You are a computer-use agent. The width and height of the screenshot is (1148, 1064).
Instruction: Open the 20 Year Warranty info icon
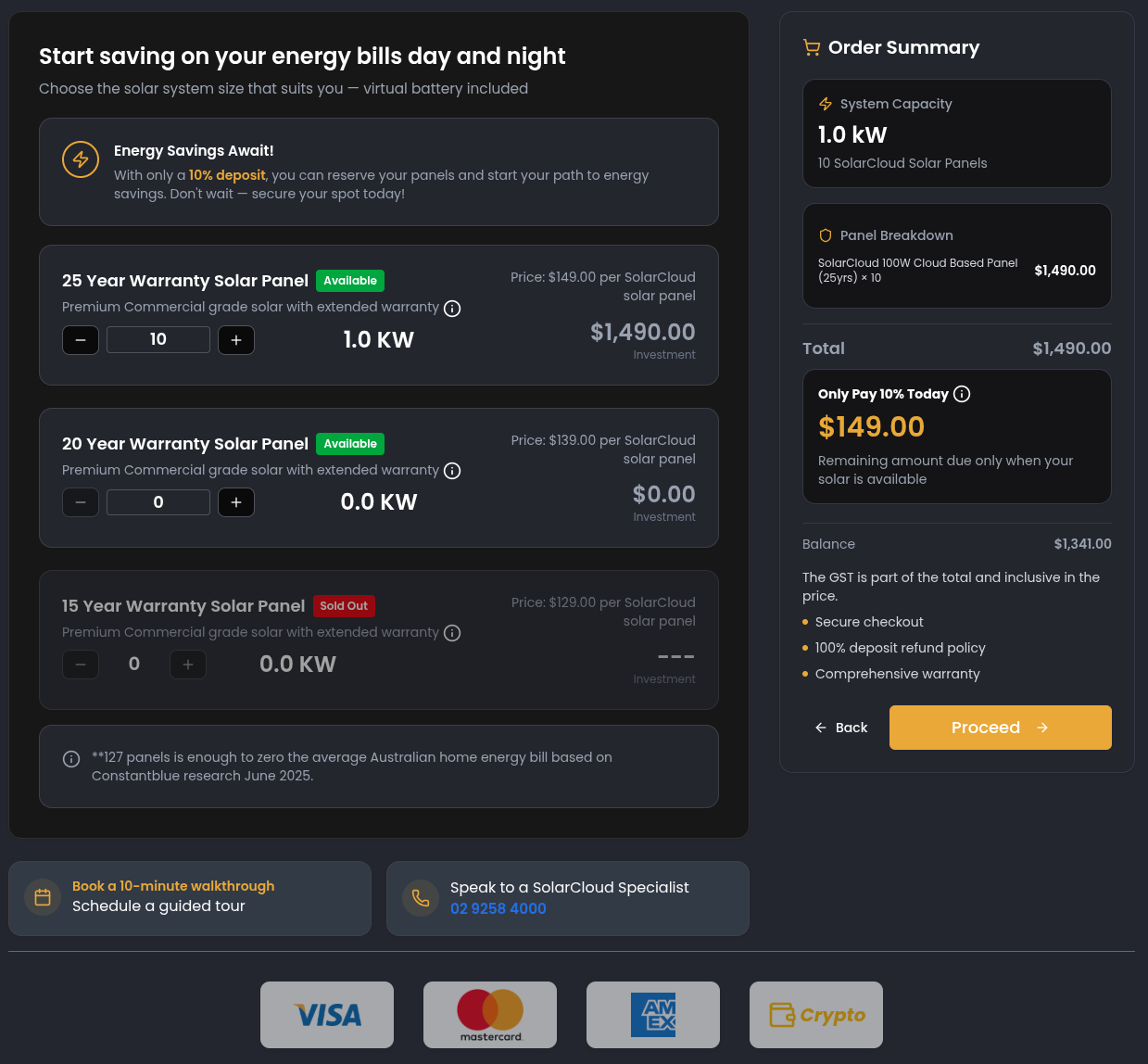[452, 471]
